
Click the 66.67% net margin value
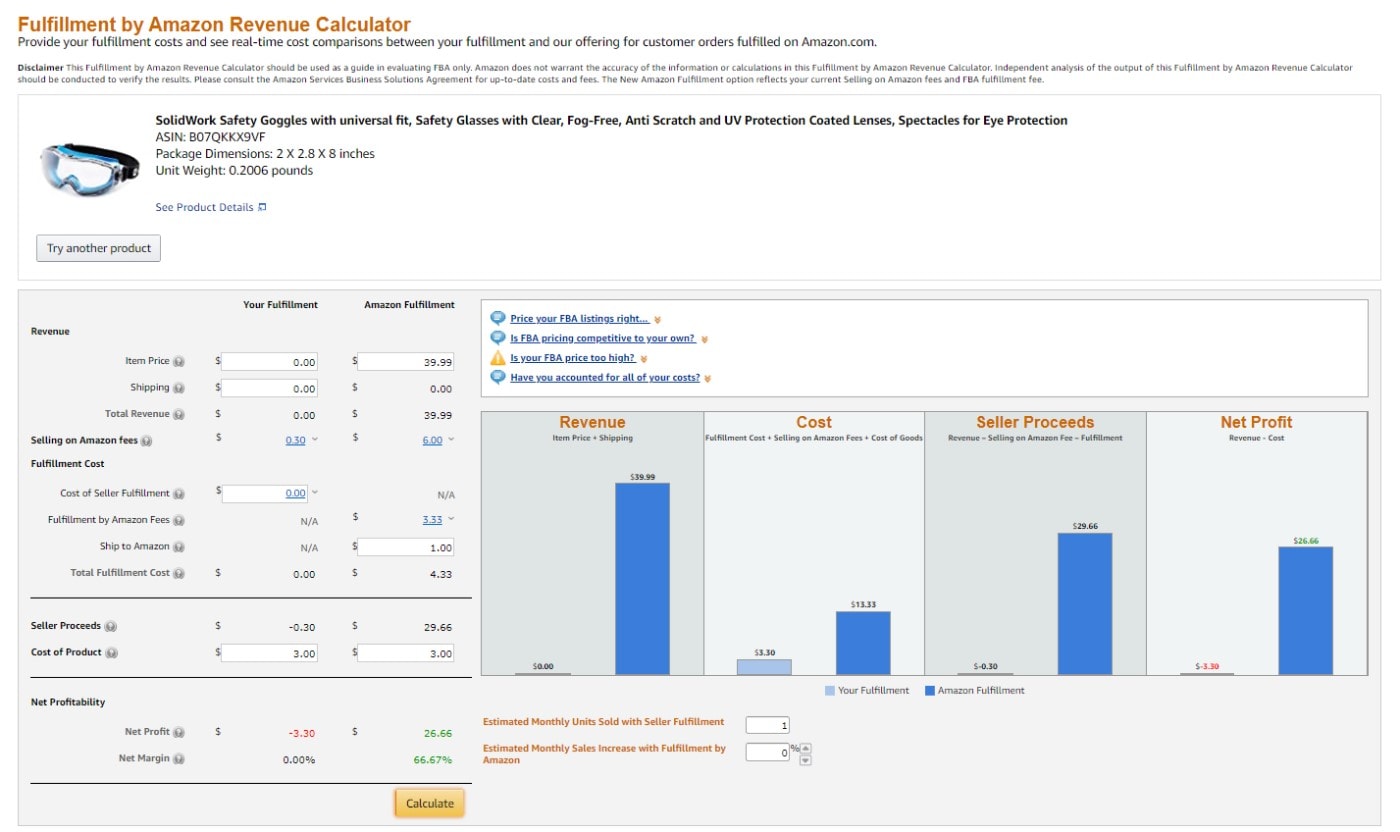pos(432,759)
